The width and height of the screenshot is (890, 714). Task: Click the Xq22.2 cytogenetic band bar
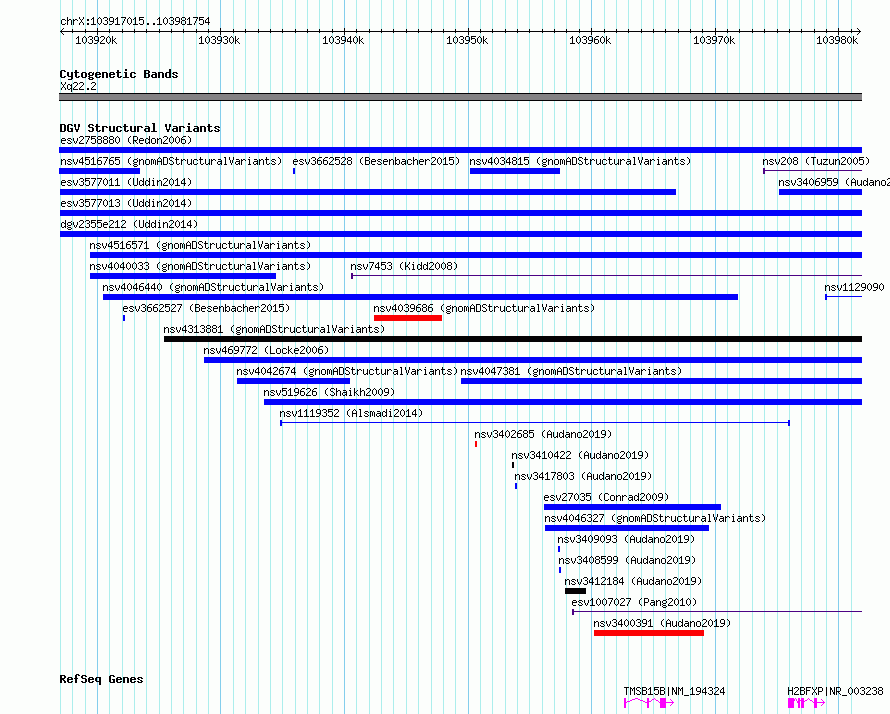point(460,97)
